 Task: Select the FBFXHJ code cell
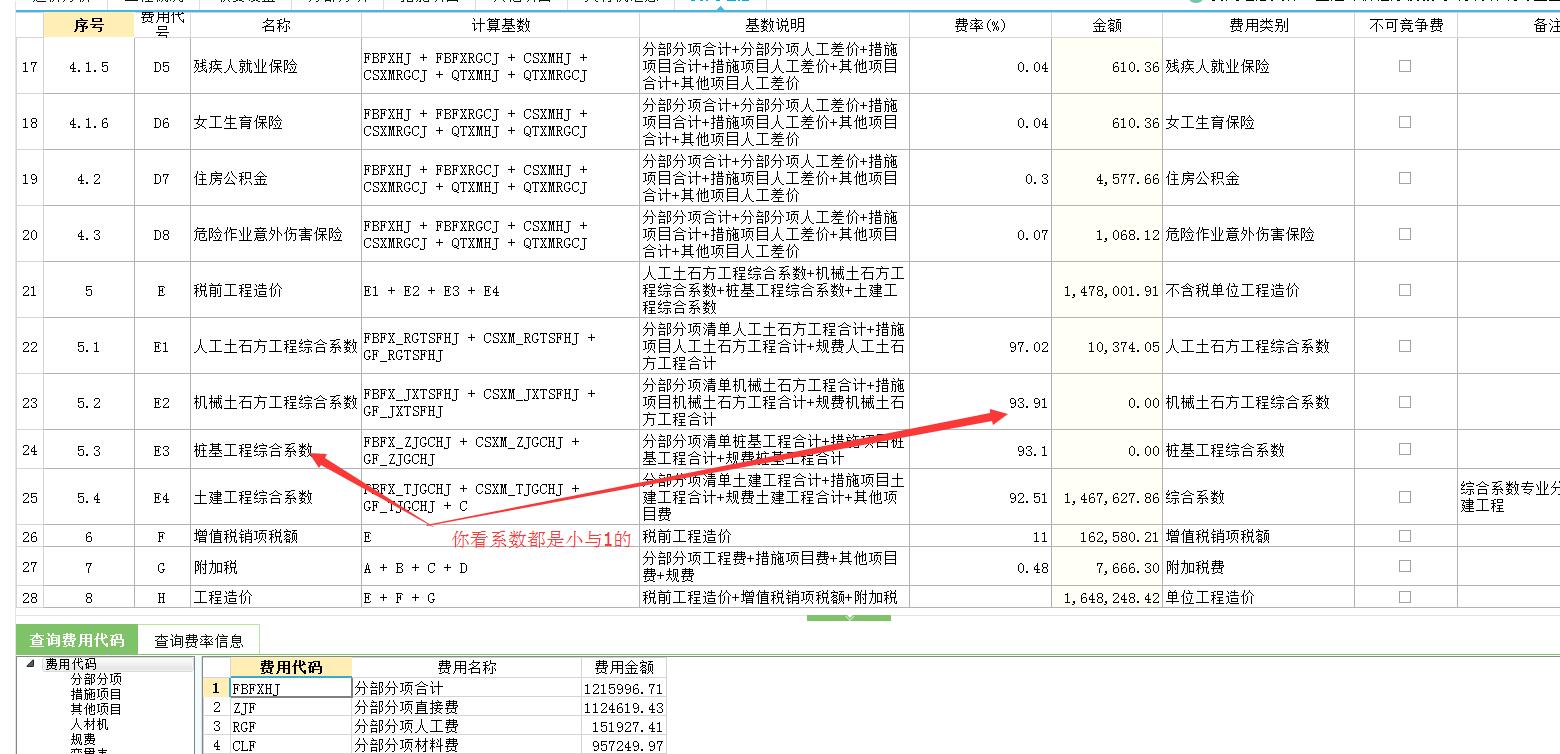[x=291, y=688]
